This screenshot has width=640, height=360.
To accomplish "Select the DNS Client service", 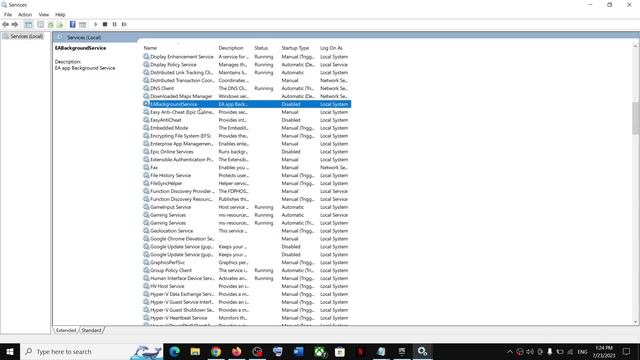I will point(247,88).
